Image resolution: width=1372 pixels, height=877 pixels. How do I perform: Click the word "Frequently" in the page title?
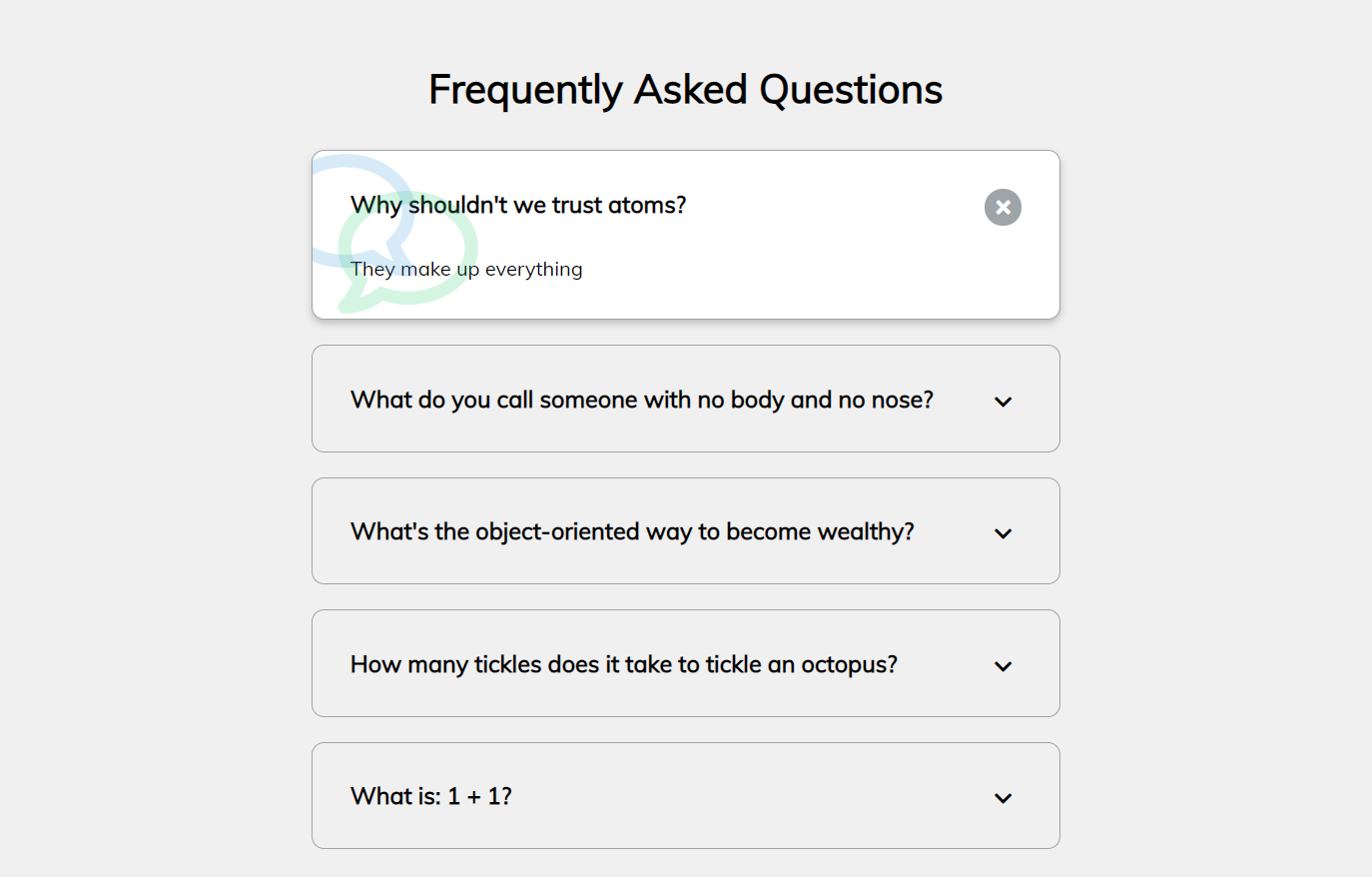coord(525,90)
